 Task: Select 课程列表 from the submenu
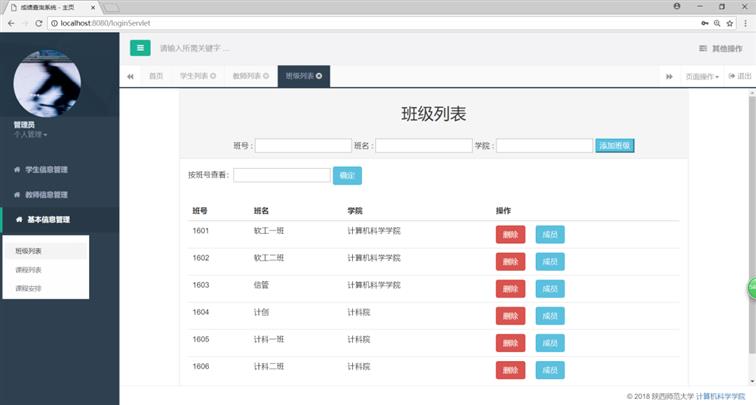[x=29, y=270]
